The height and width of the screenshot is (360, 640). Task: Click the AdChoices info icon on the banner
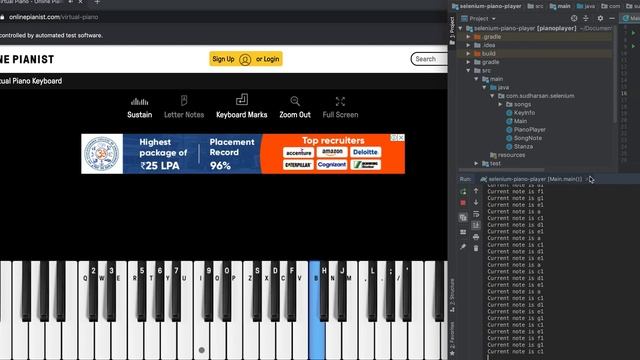tap(394, 138)
